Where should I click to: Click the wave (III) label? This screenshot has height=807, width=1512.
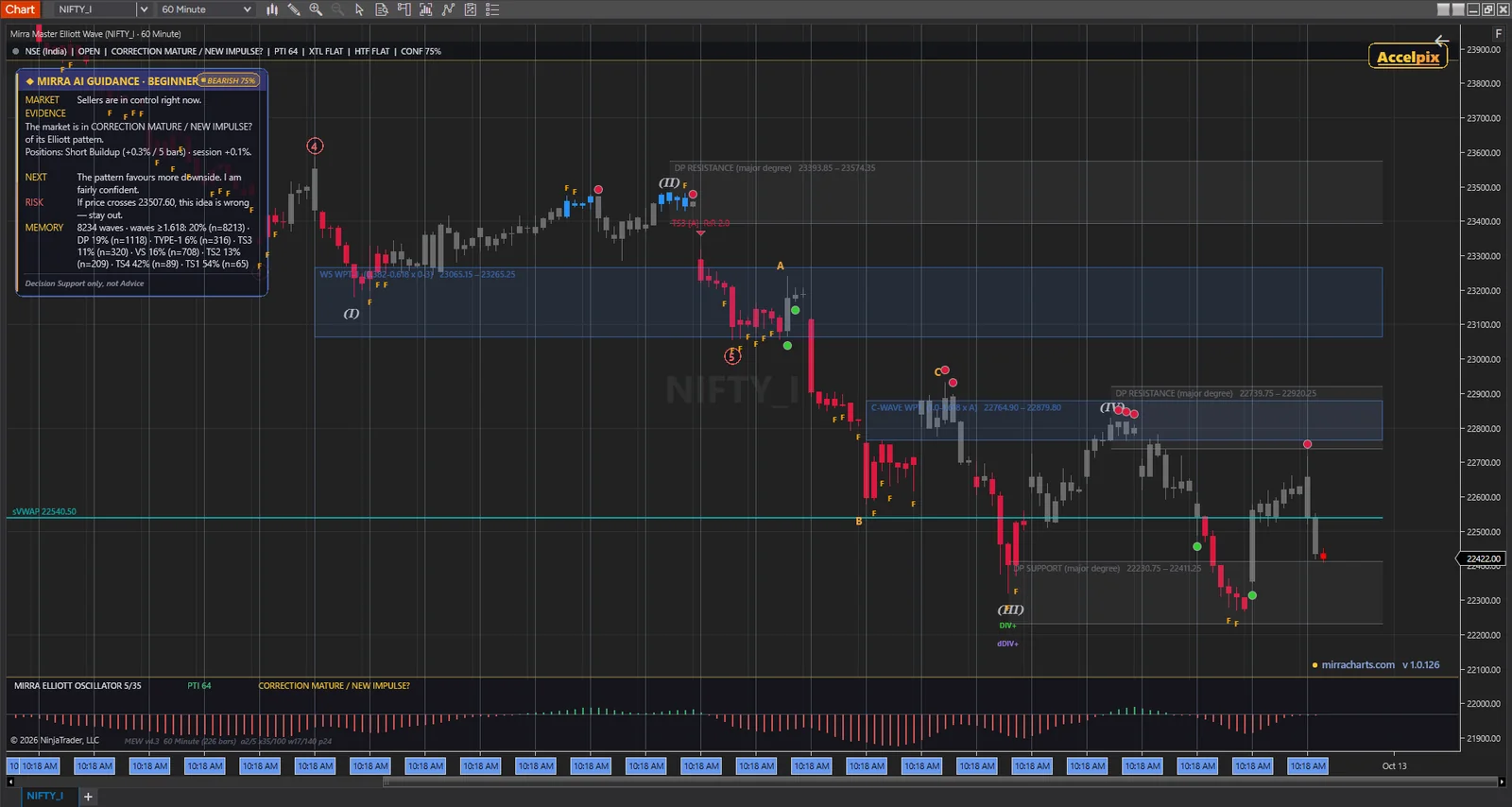pos(1010,610)
